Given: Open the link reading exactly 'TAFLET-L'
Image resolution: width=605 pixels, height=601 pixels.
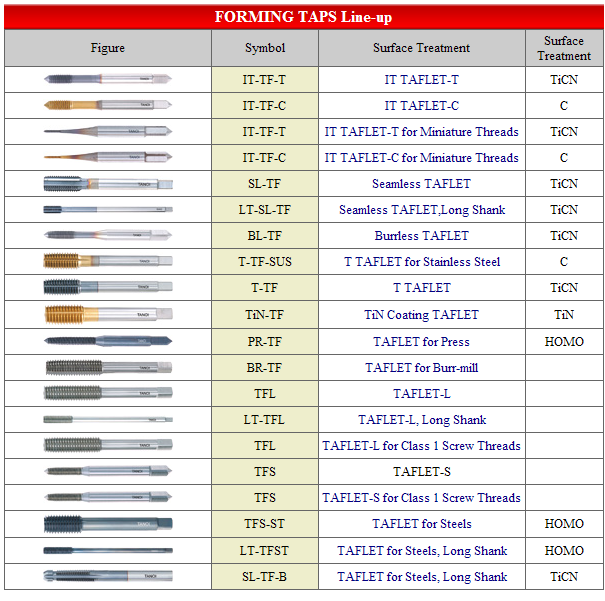Looking at the screenshot, I should click(x=421, y=393).
